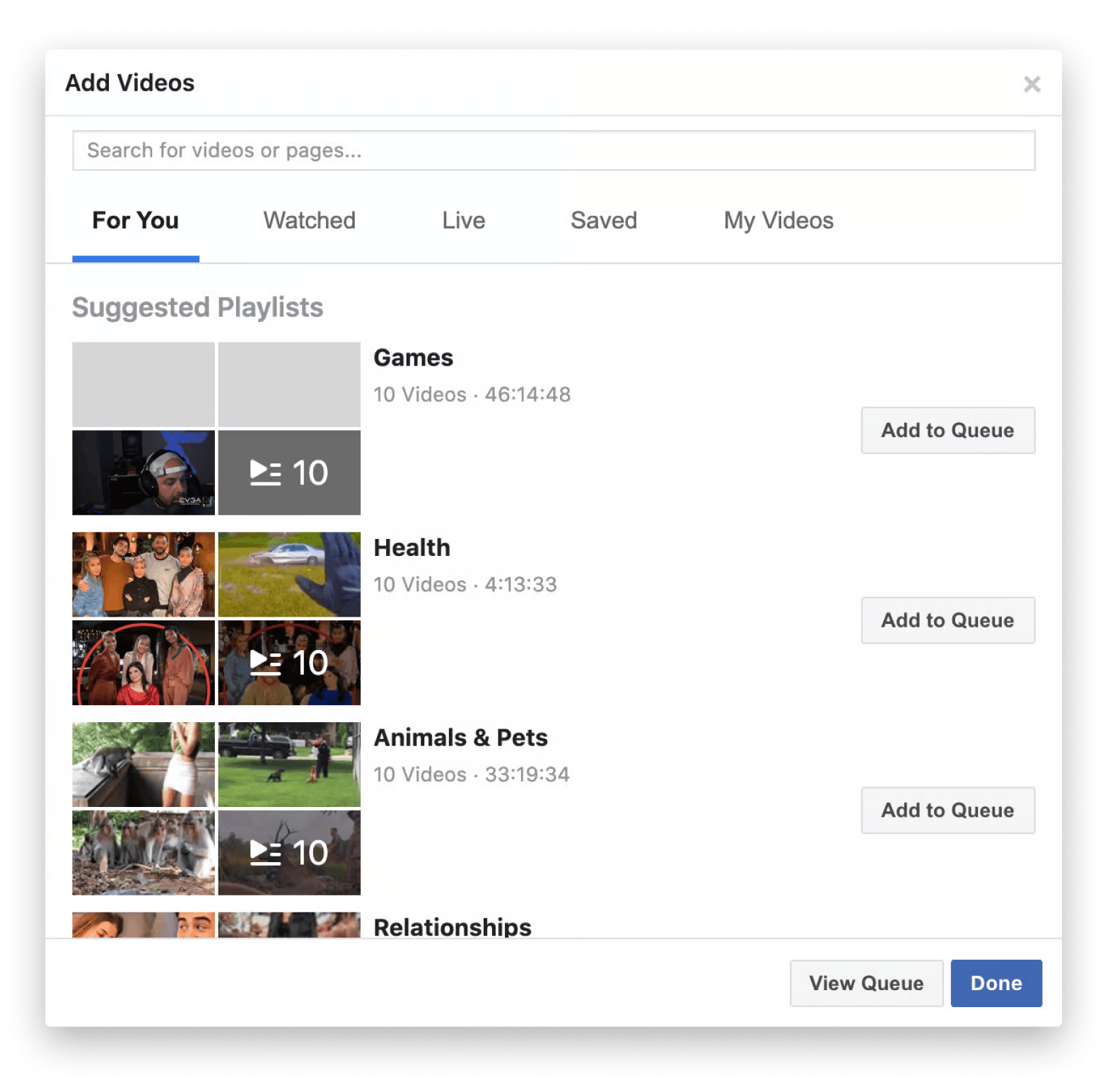Close the Add Videos dialog
Image resolution: width=1103 pixels, height=1092 pixels.
click(x=1032, y=84)
